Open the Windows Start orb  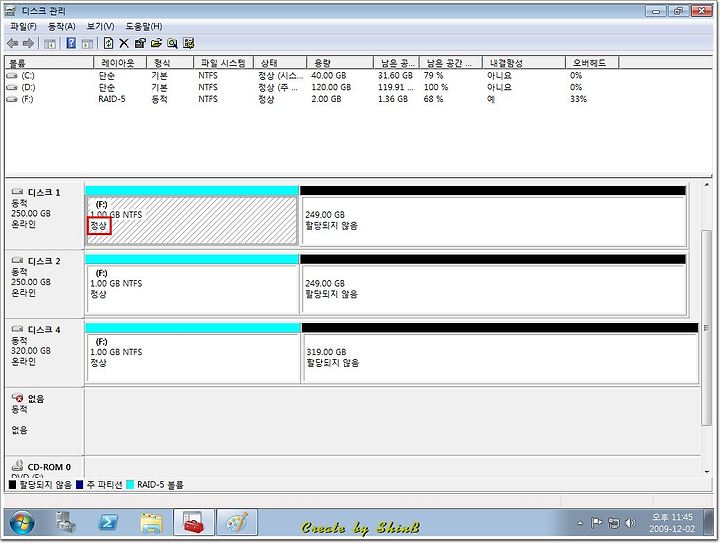click(x=22, y=522)
